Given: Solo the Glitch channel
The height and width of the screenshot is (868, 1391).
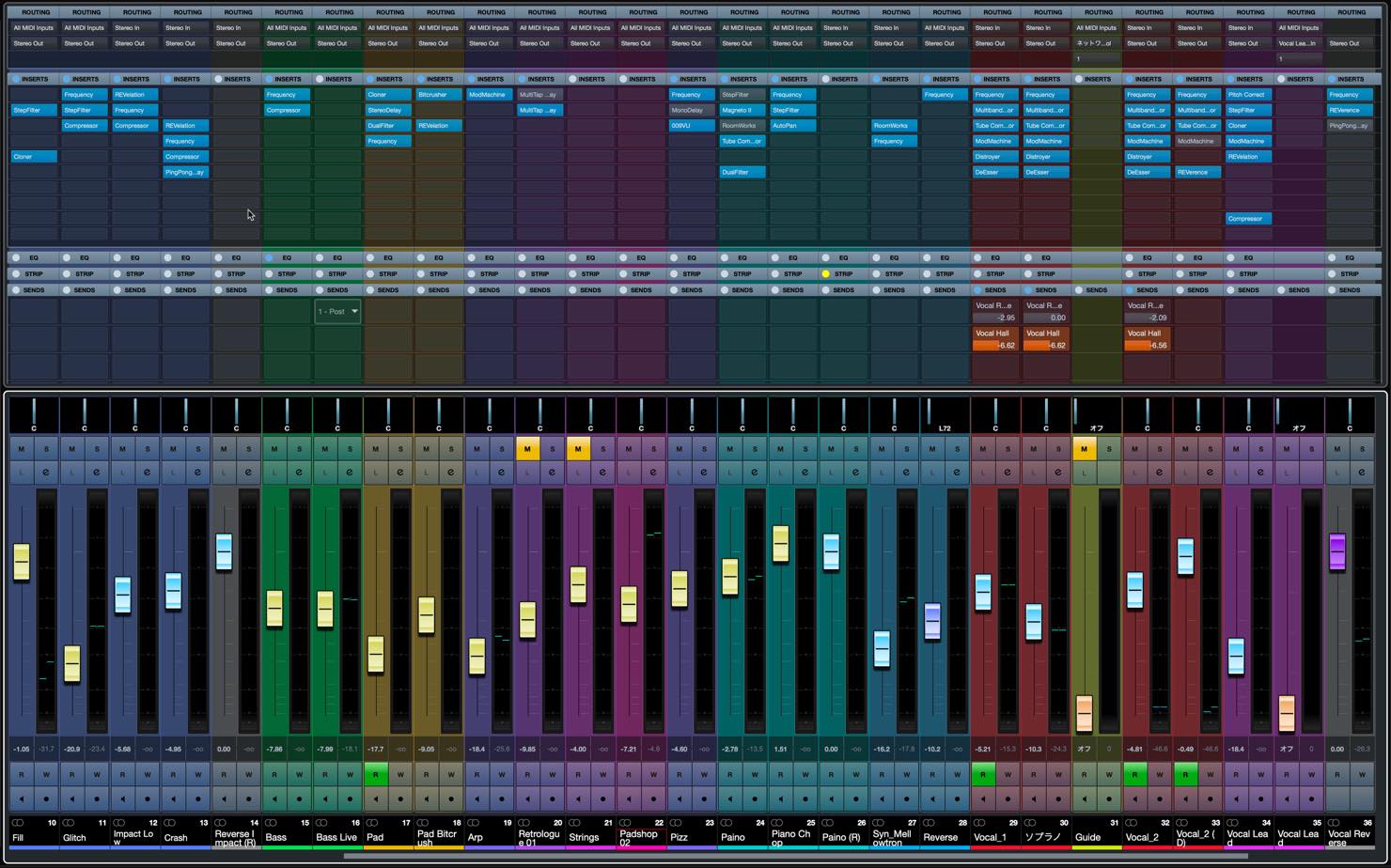Looking at the screenshot, I should point(97,449).
